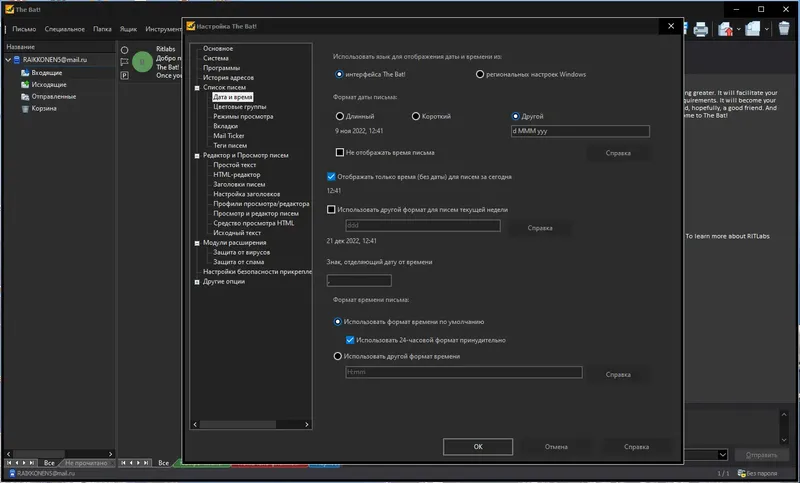Click the trash can icon in main toolbar
The image size is (800, 483).
(x=784, y=29)
